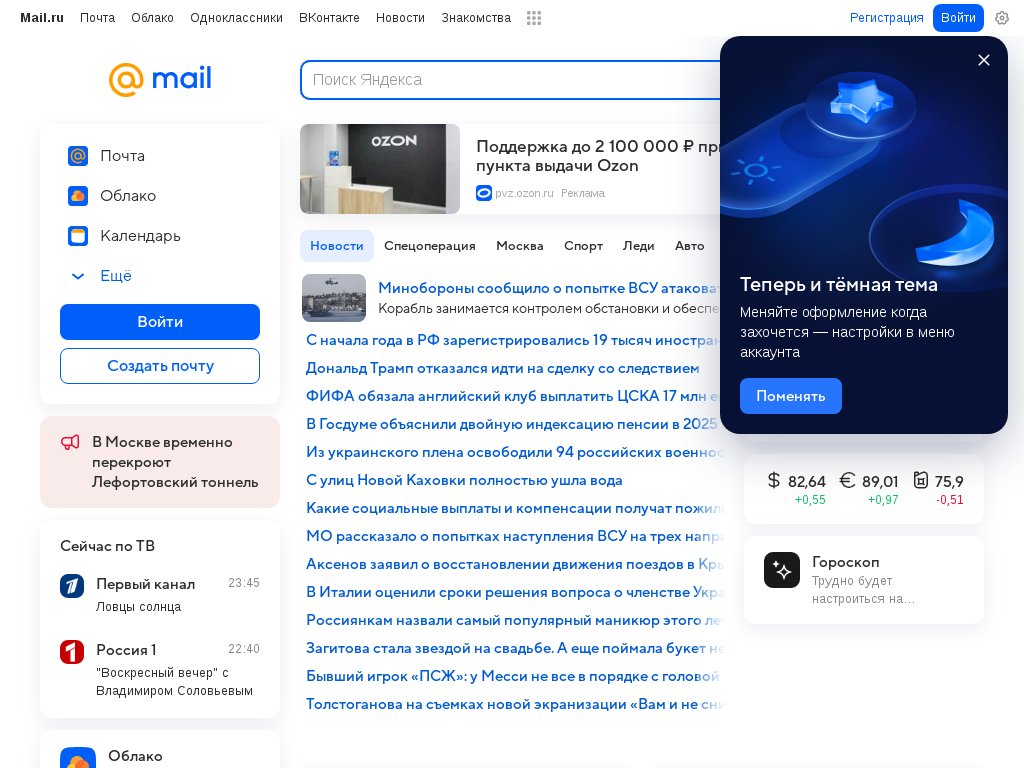Click the Календарь calendar icon in sidebar
The image size is (1024, 768).
78,236
